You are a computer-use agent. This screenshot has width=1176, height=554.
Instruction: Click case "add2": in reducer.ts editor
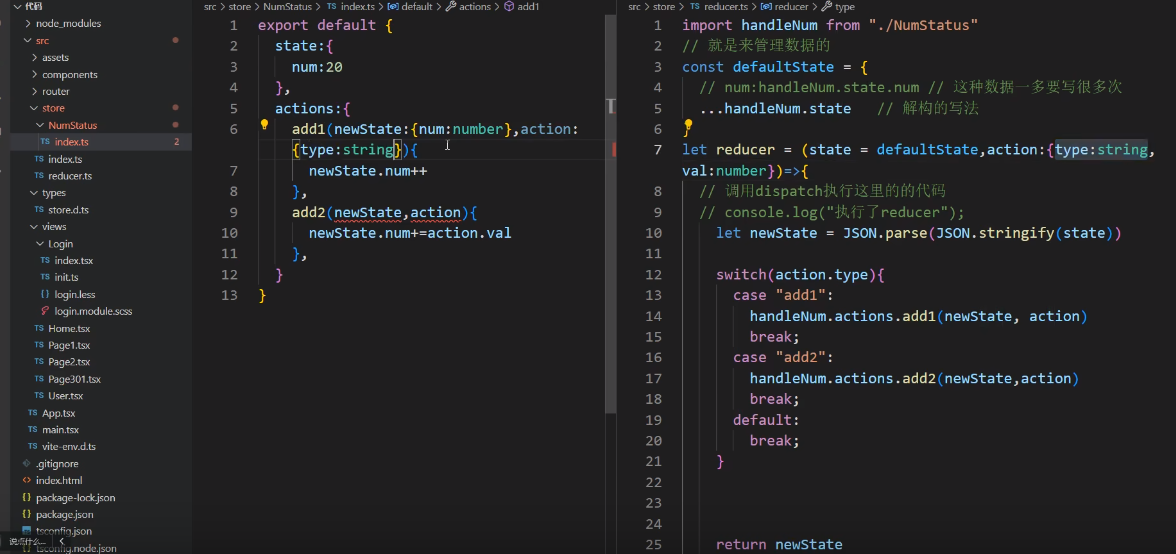click(x=783, y=358)
